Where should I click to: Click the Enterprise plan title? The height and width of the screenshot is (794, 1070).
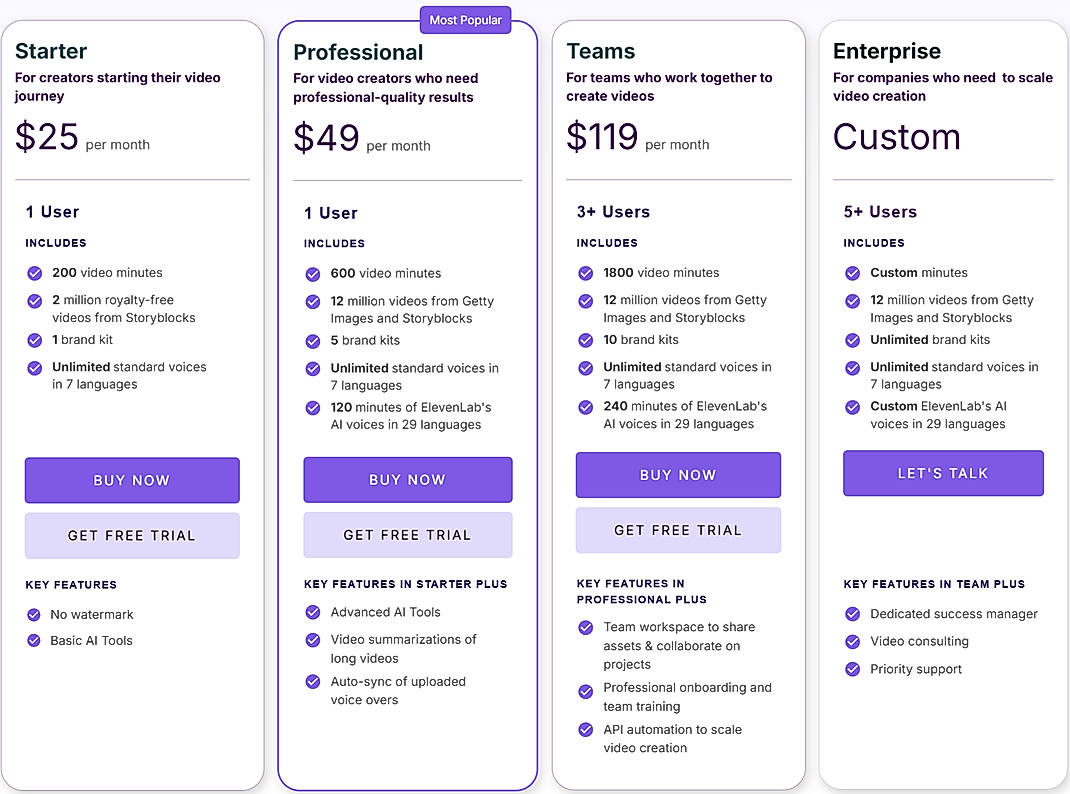pyautogui.click(x=887, y=50)
